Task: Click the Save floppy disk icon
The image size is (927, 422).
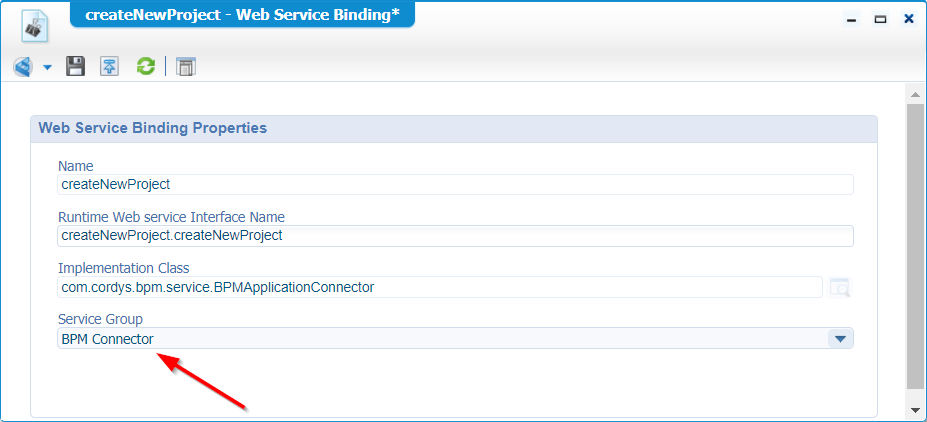Action: point(75,66)
